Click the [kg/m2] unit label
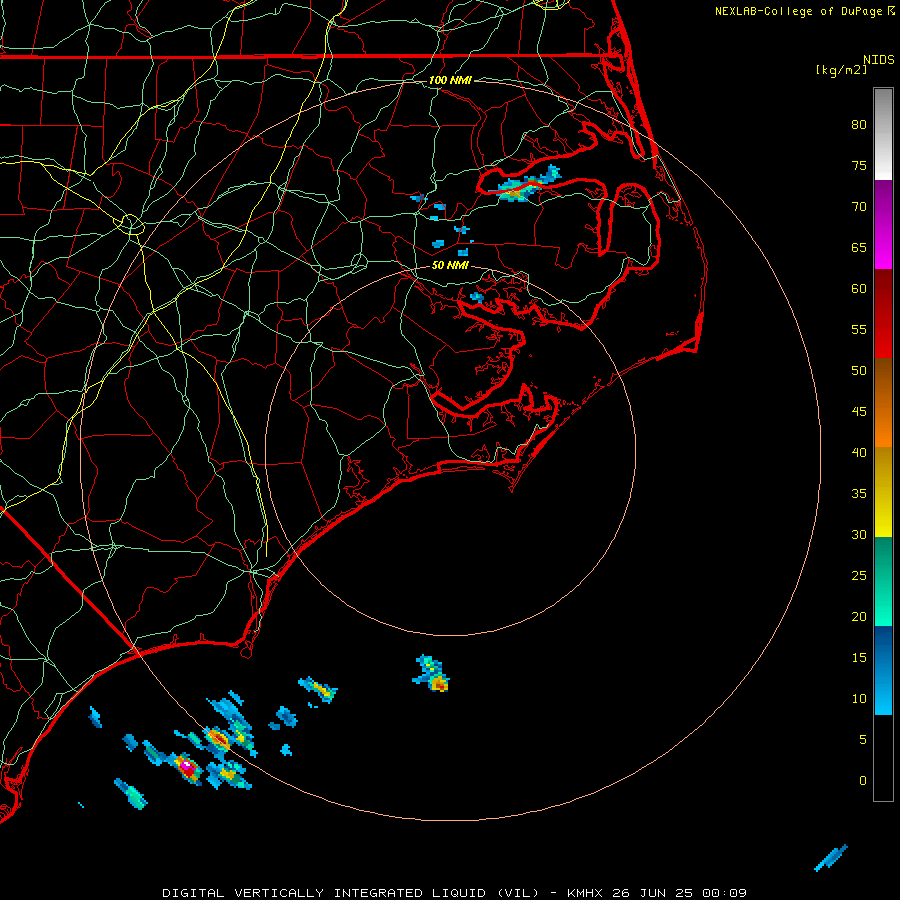The width and height of the screenshot is (900, 900). (x=841, y=70)
